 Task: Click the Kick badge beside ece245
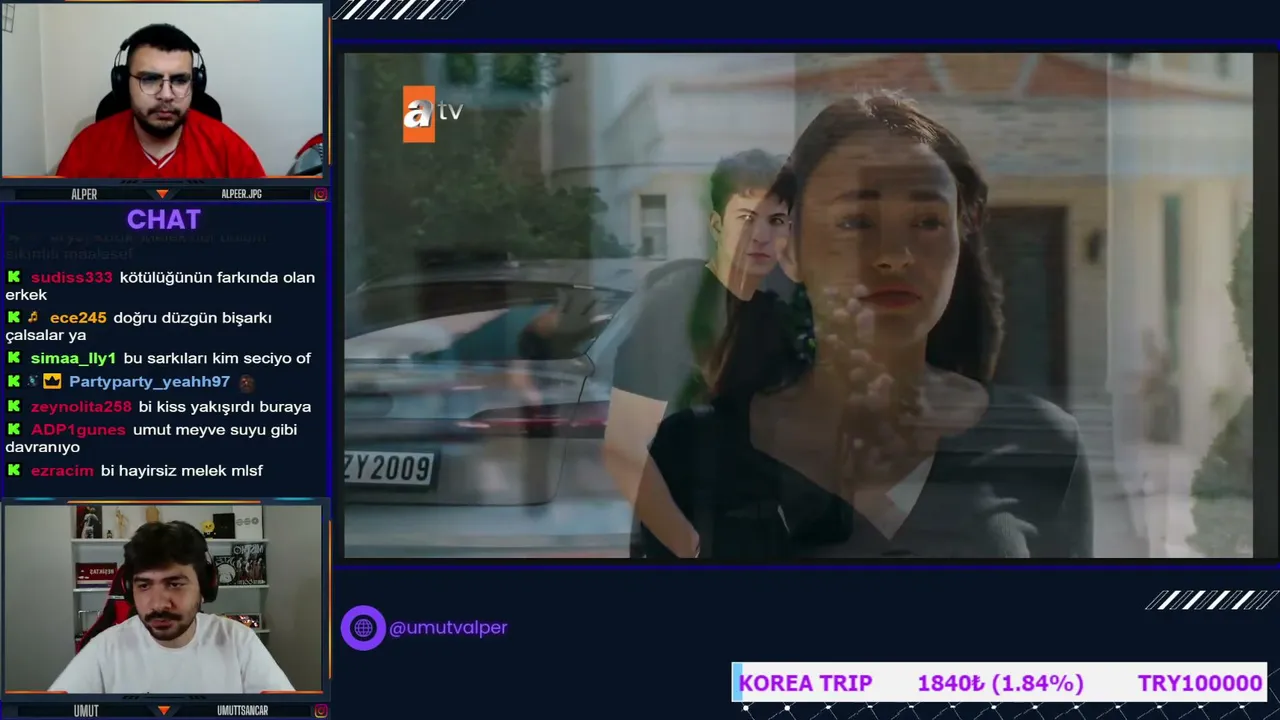[14, 317]
